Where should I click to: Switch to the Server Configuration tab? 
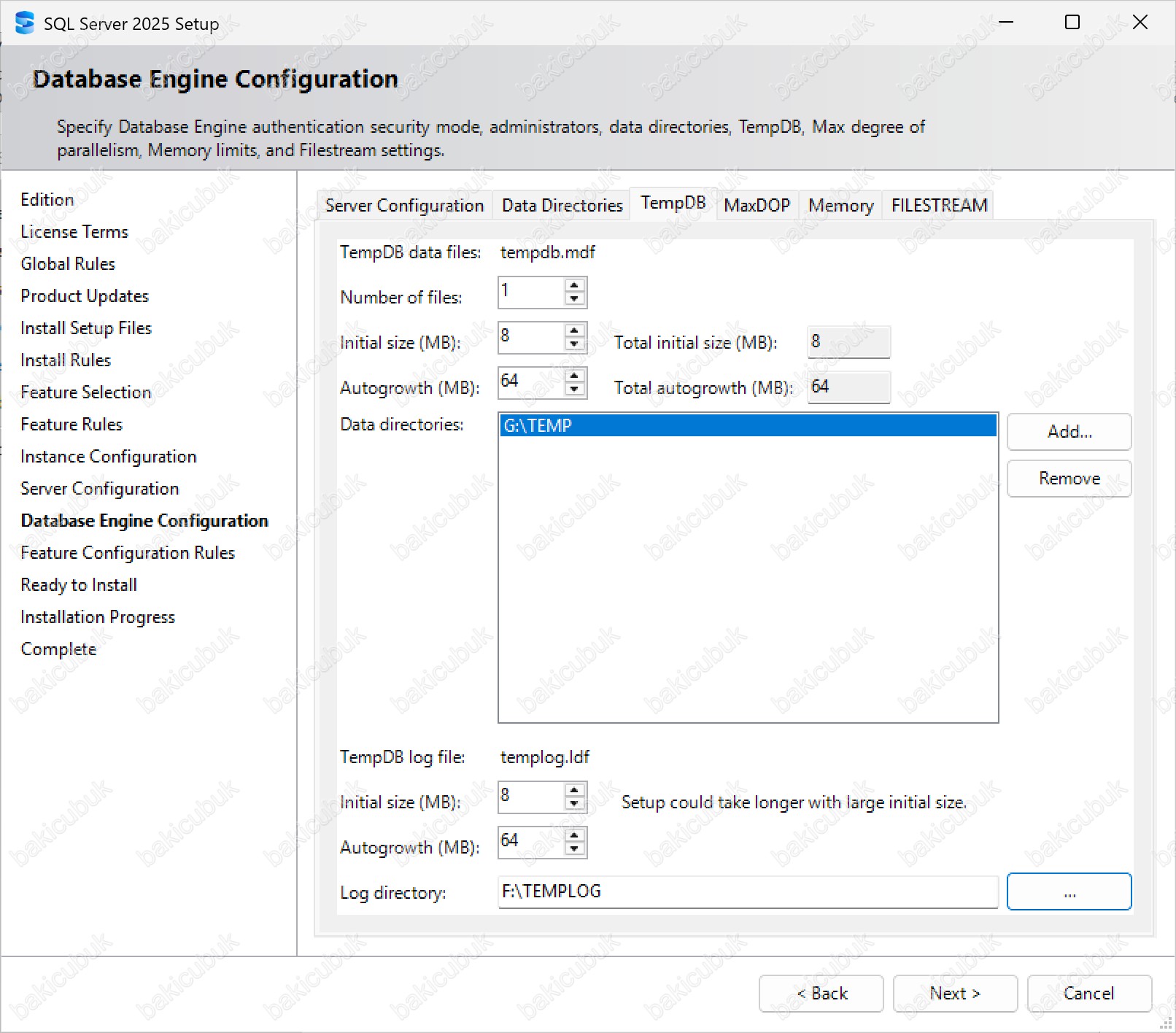point(404,206)
